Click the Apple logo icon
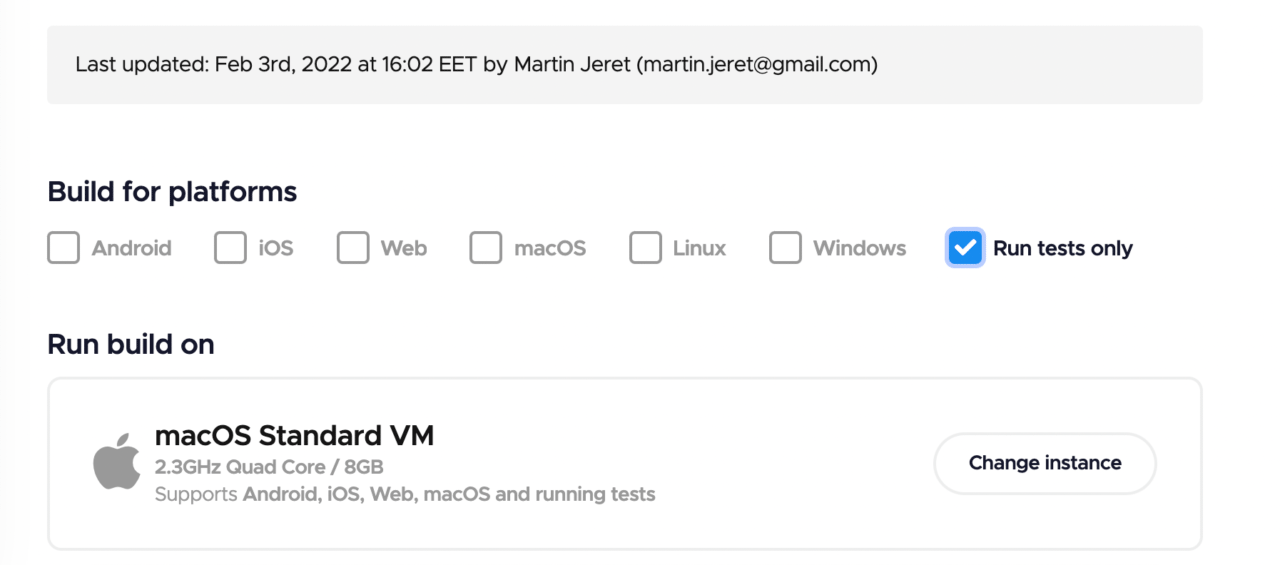Image resolution: width=1280 pixels, height=565 pixels. click(x=117, y=461)
